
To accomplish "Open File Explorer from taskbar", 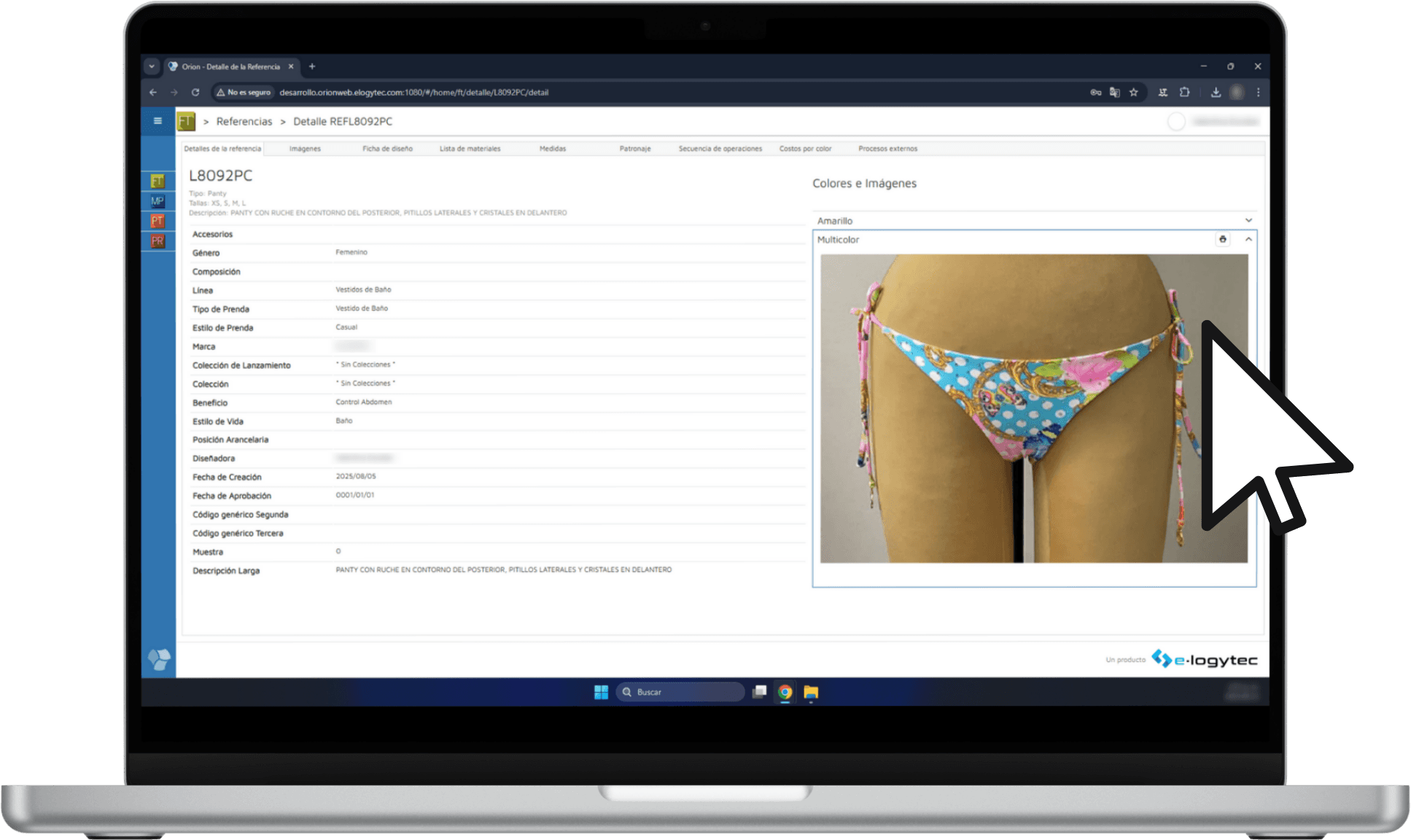I will click(x=811, y=692).
